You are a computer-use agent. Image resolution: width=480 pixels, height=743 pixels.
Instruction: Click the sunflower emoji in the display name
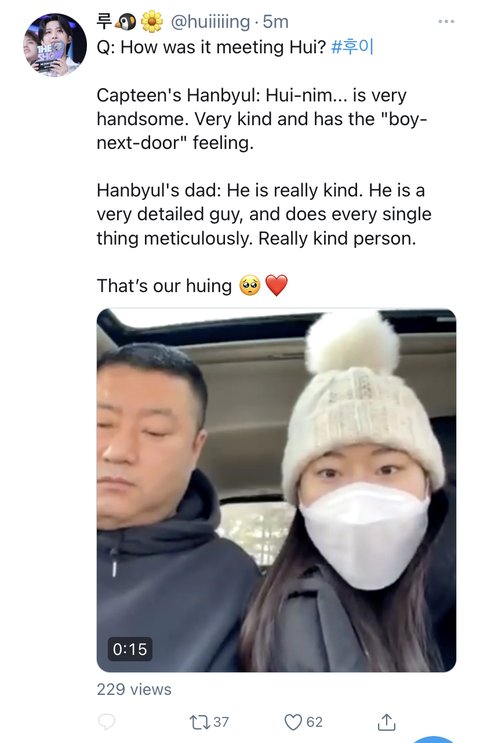pos(152,21)
